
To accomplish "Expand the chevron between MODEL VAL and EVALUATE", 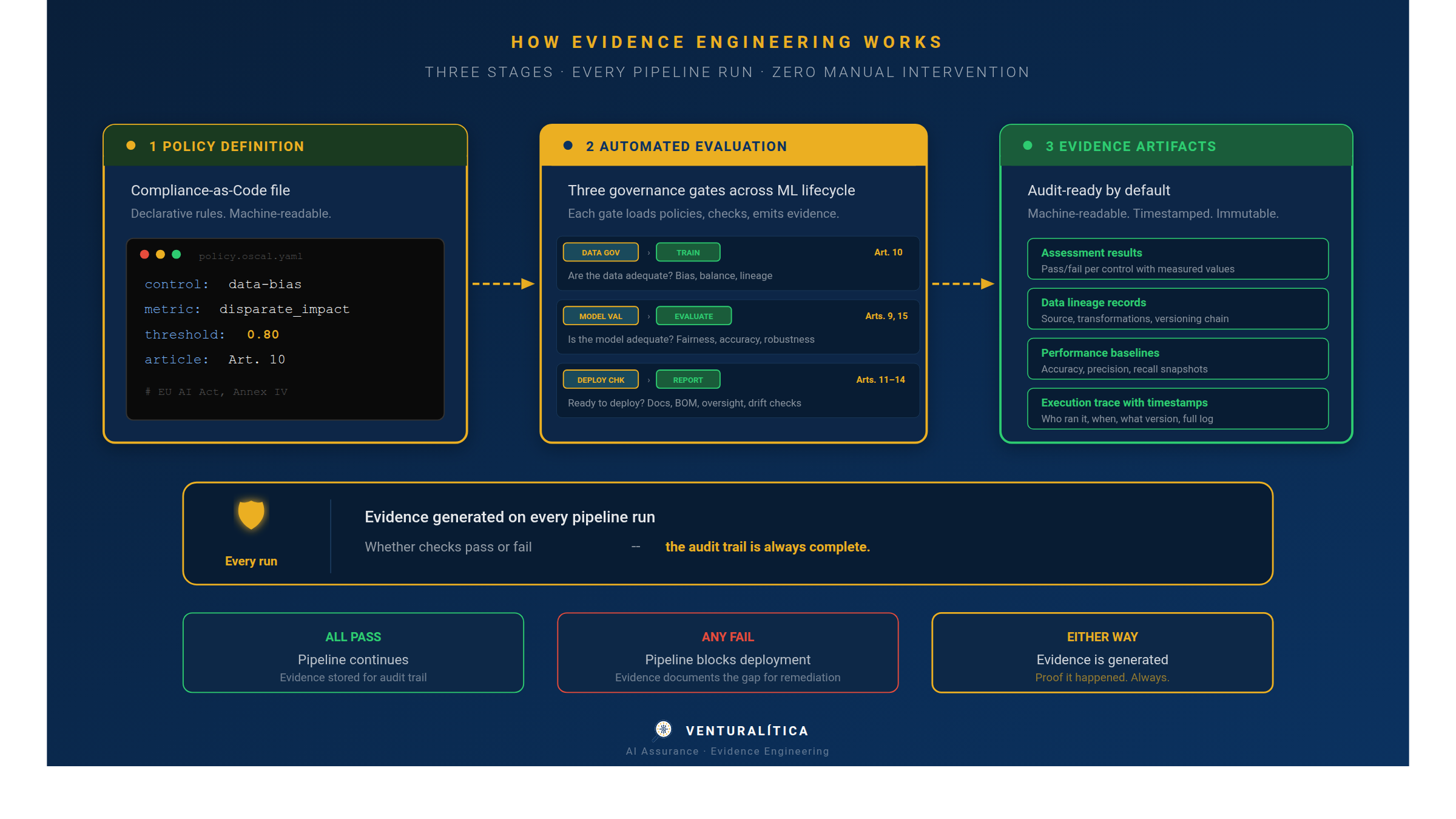I will click(649, 315).
